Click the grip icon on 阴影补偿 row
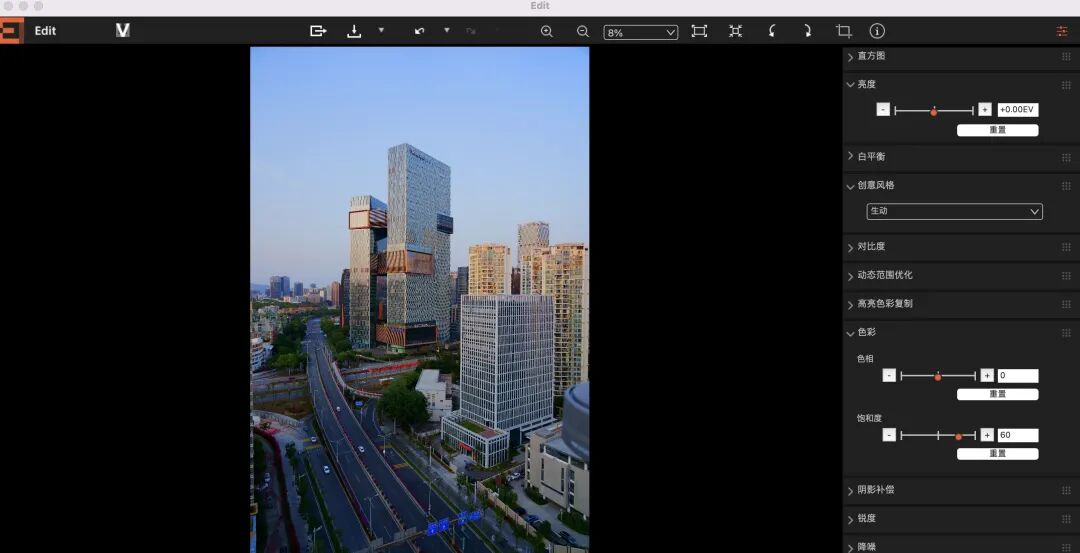1080x553 pixels. click(x=1066, y=490)
